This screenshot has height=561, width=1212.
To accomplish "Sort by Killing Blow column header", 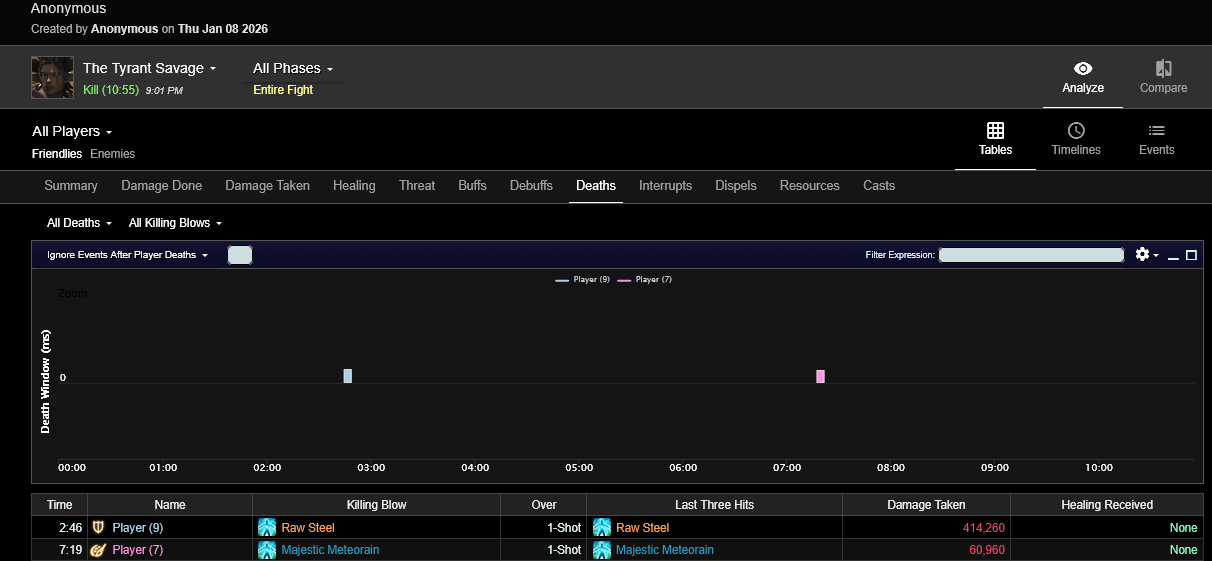I will pos(377,505).
